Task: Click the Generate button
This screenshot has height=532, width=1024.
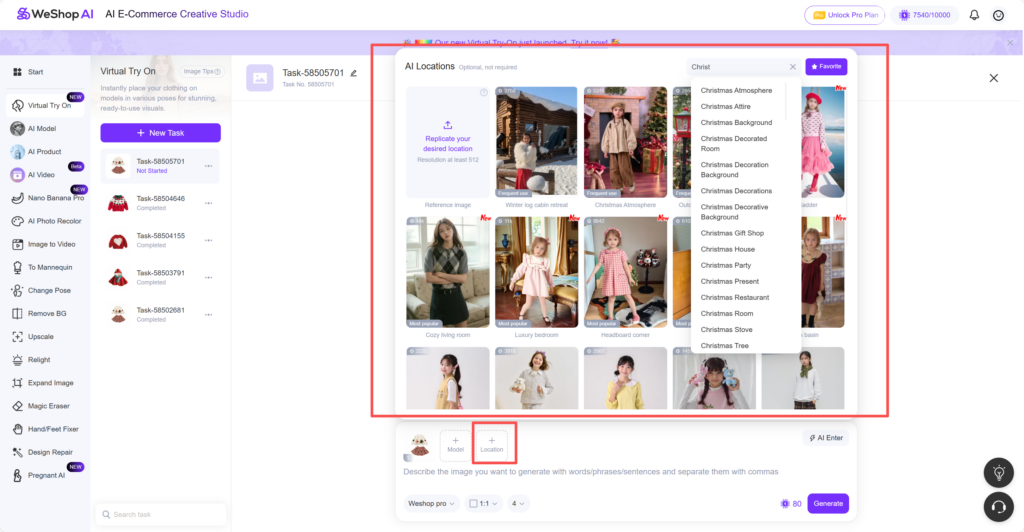Action: point(828,503)
